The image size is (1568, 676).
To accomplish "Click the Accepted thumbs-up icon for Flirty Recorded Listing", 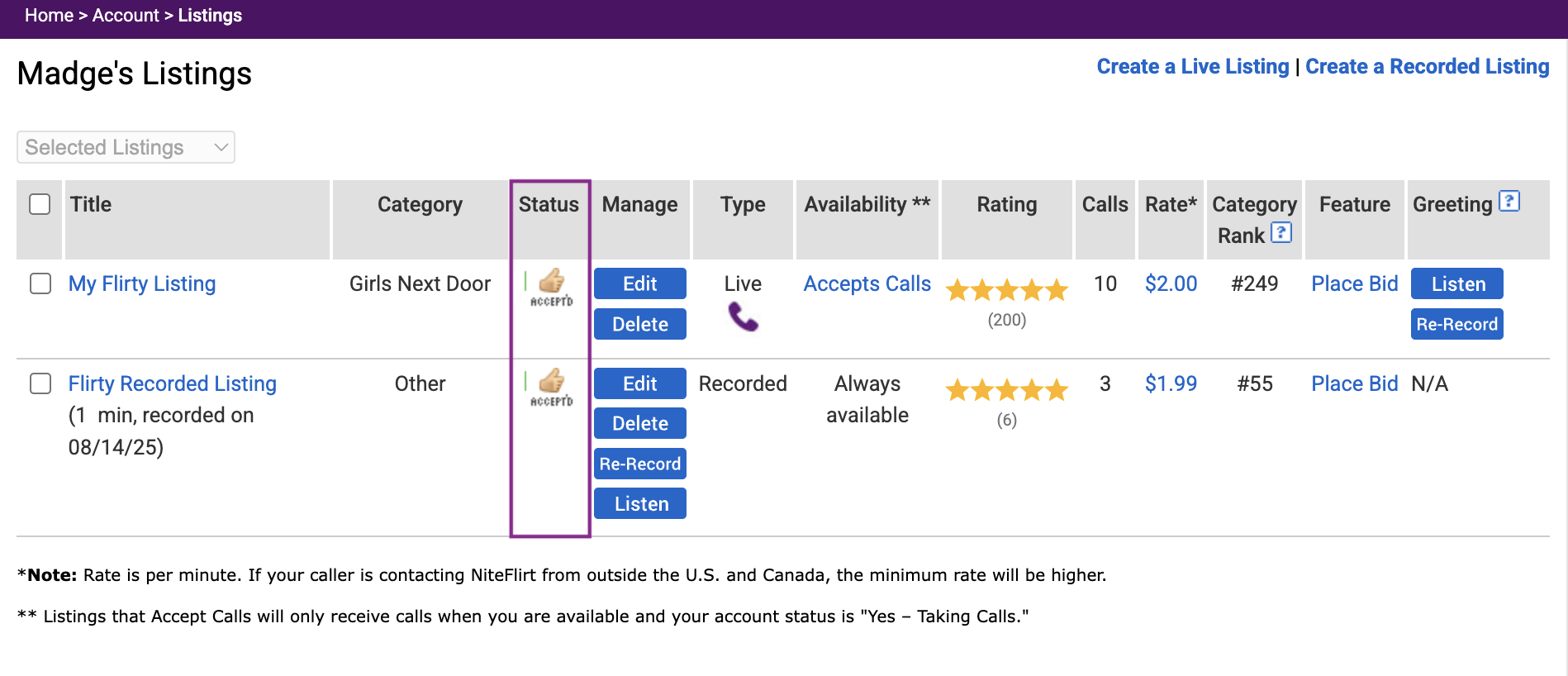I will click(x=551, y=388).
